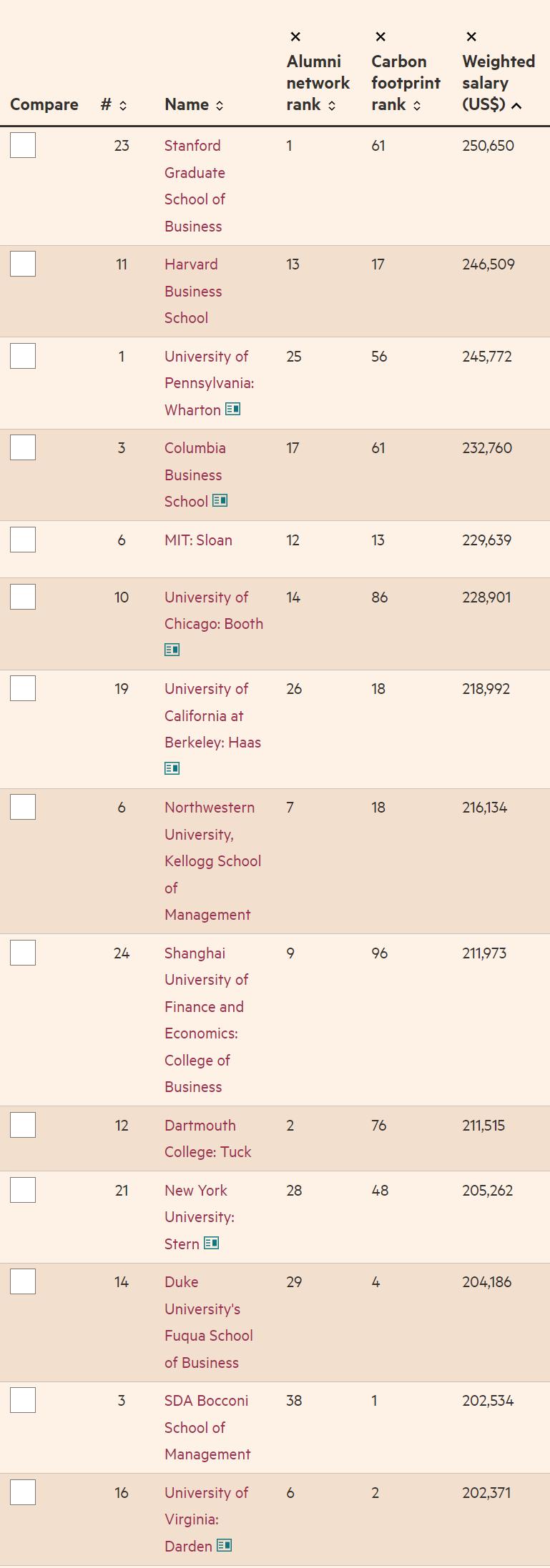Open profile icon beside Wharton
This screenshot has height=1568, width=550.
233,410
